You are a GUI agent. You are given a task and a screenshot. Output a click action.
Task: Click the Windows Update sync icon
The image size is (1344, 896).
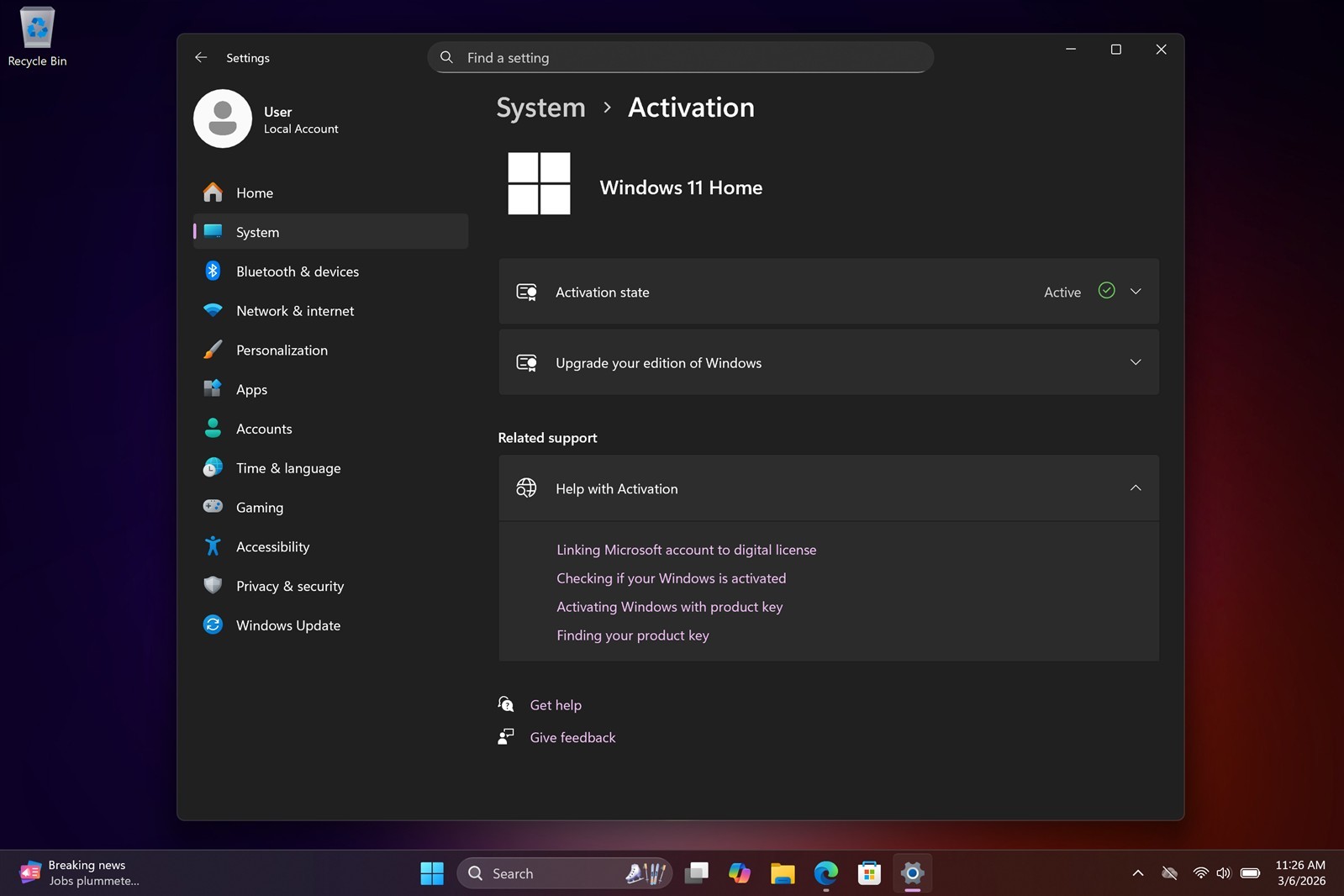coord(213,625)
